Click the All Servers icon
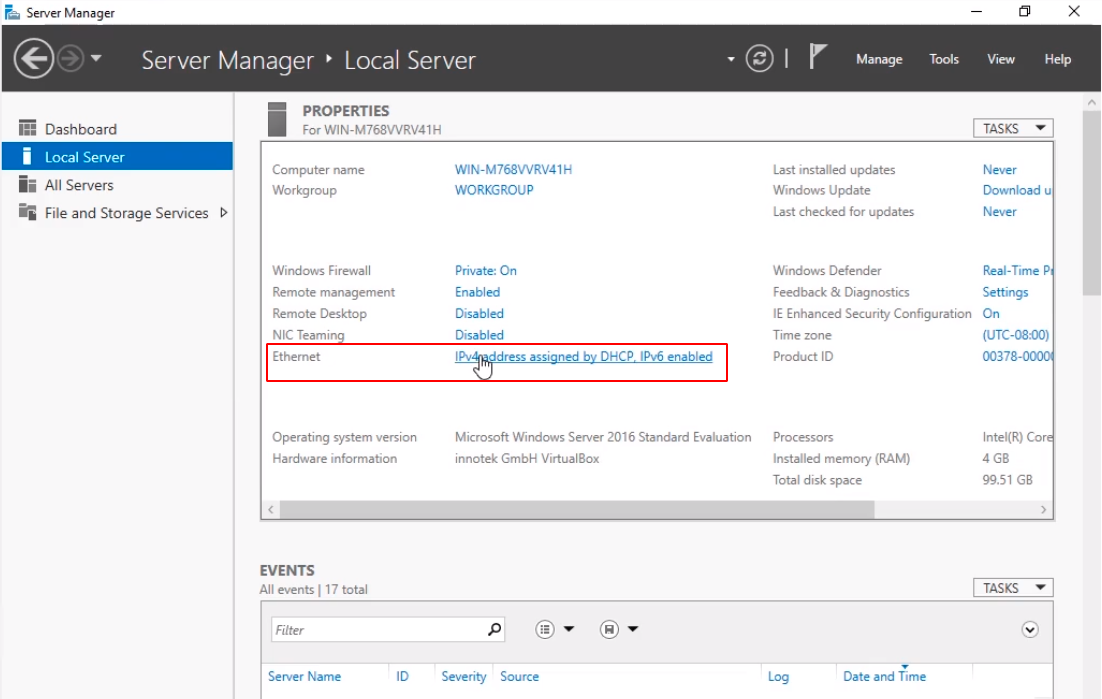The width and height of the screenshot is (1102, 699). pos(27,184)
